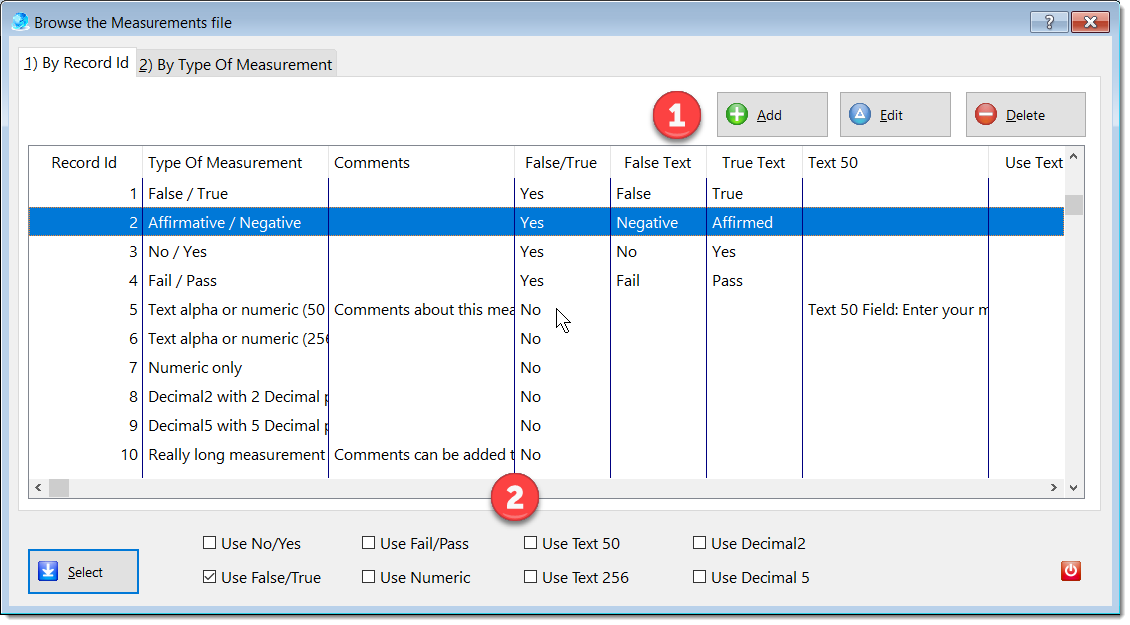The image size is (1130, 625).
Task: Uncheck the Use False/True checkbox
Action: [209, 577]
